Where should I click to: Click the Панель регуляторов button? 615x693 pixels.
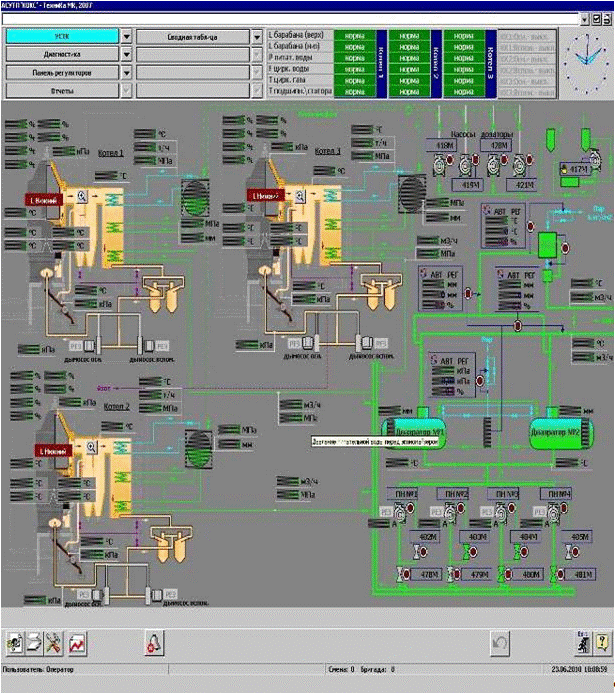pos(62,72)
